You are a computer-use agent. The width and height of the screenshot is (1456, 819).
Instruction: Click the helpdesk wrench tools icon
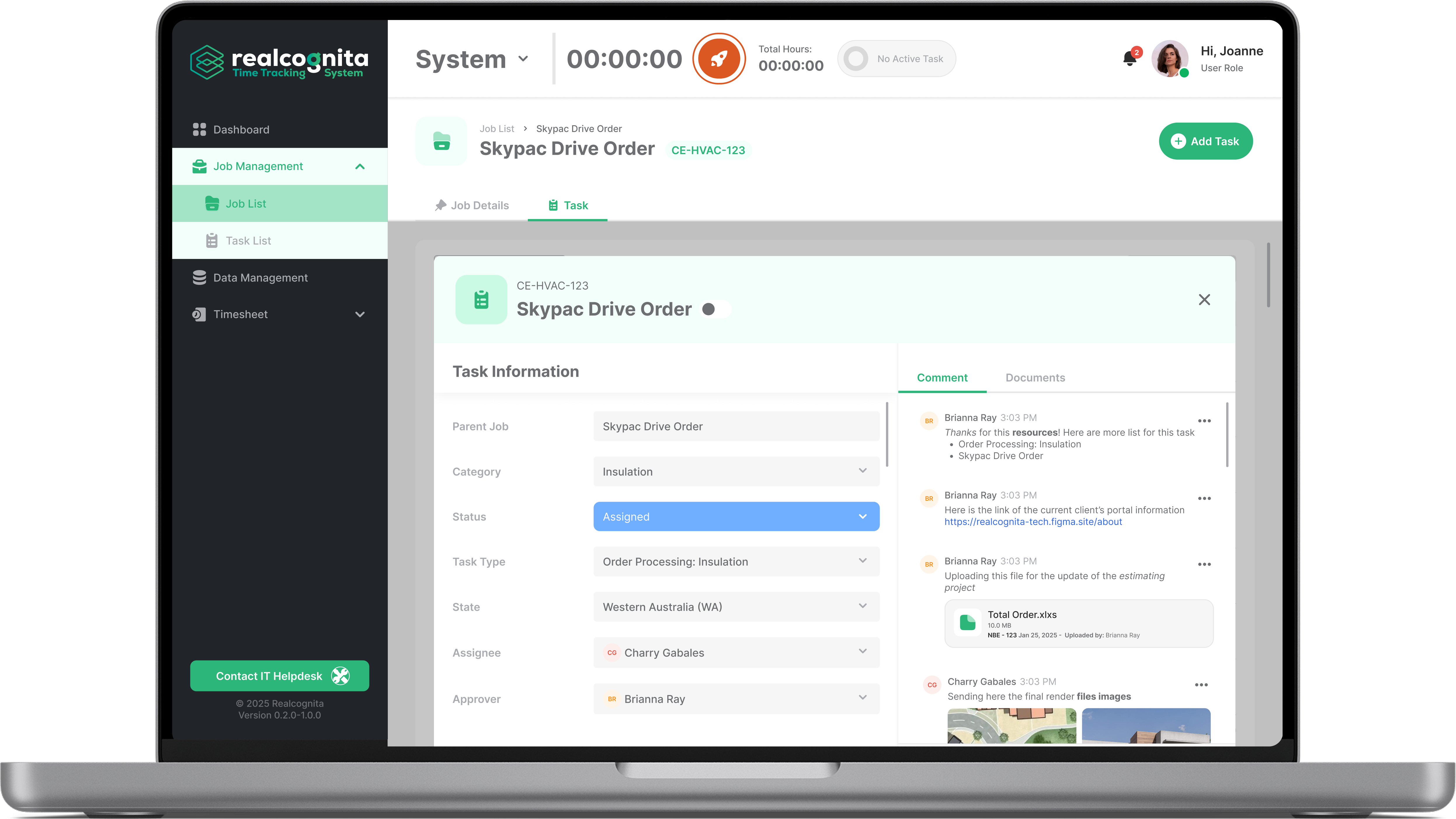[340, 676]
